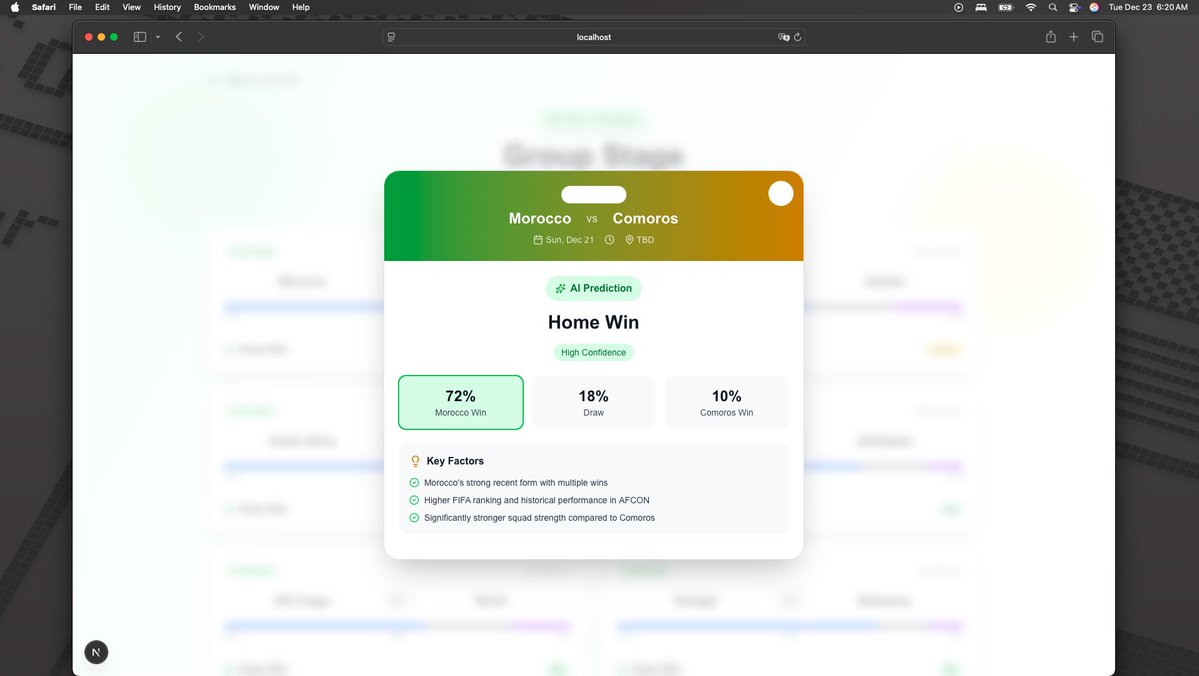Click the location pin icon next to TBD
Screen dimensions: 1199x676
point(629,240)
